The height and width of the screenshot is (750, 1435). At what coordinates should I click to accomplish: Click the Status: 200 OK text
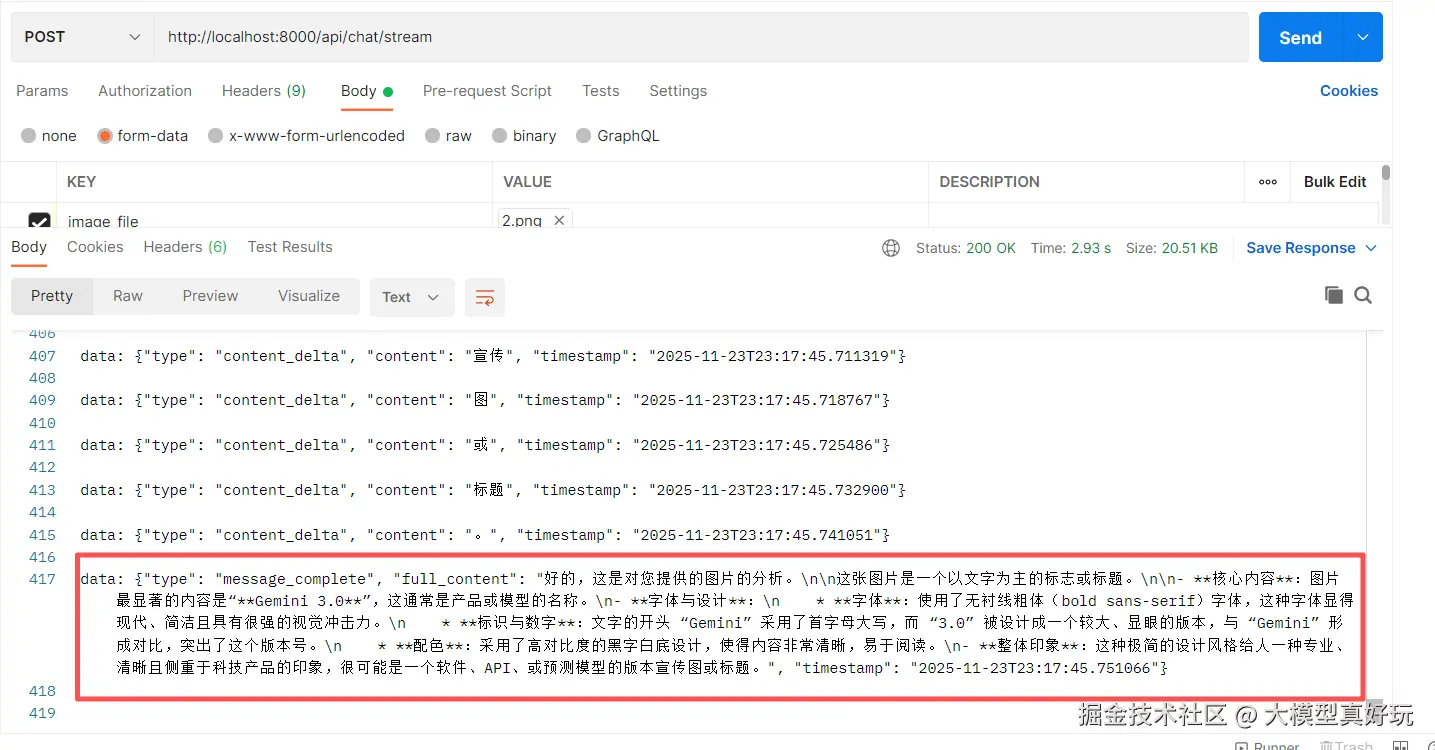[x=966, y=248]
